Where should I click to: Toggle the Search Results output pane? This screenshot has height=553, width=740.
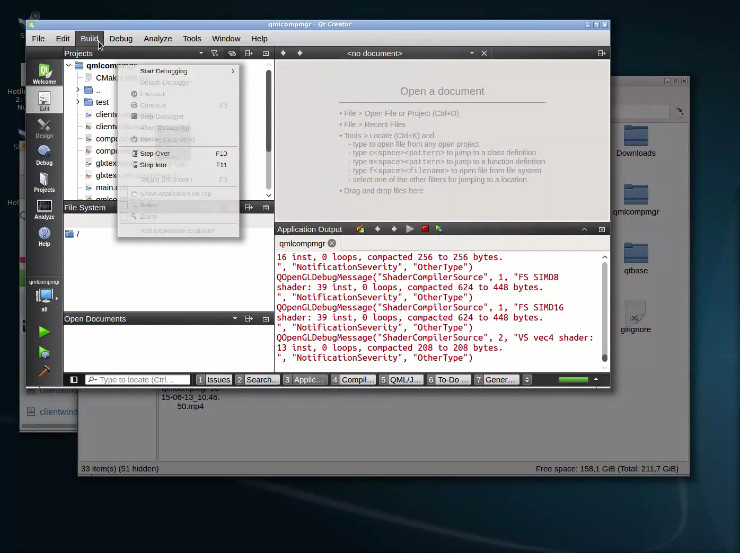[257, 379]
